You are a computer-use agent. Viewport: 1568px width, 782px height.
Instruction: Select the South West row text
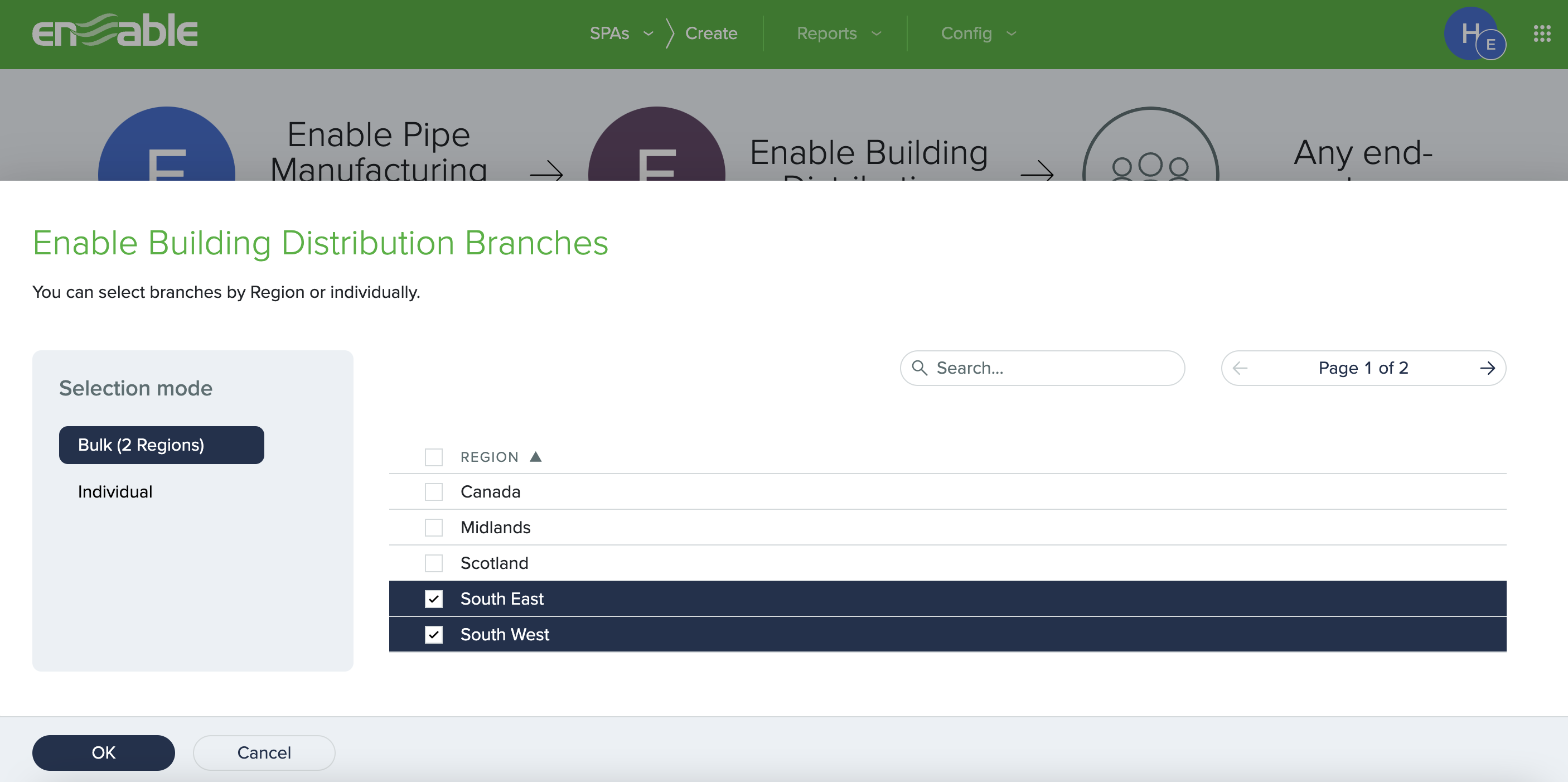(x=505, y=635)
